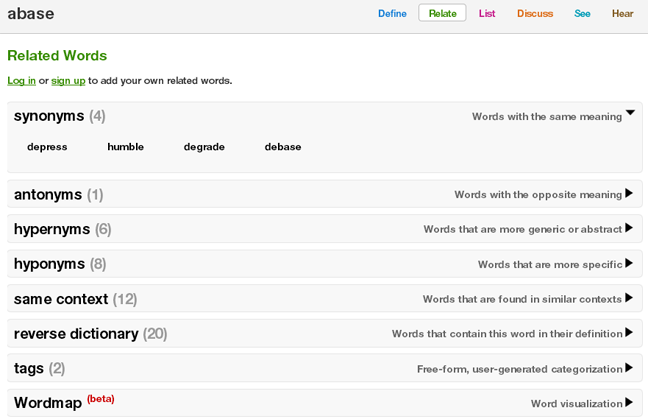The image size is (648, 419).
Task: Click 'Words that are more specific' description
Action: (550, 264)
